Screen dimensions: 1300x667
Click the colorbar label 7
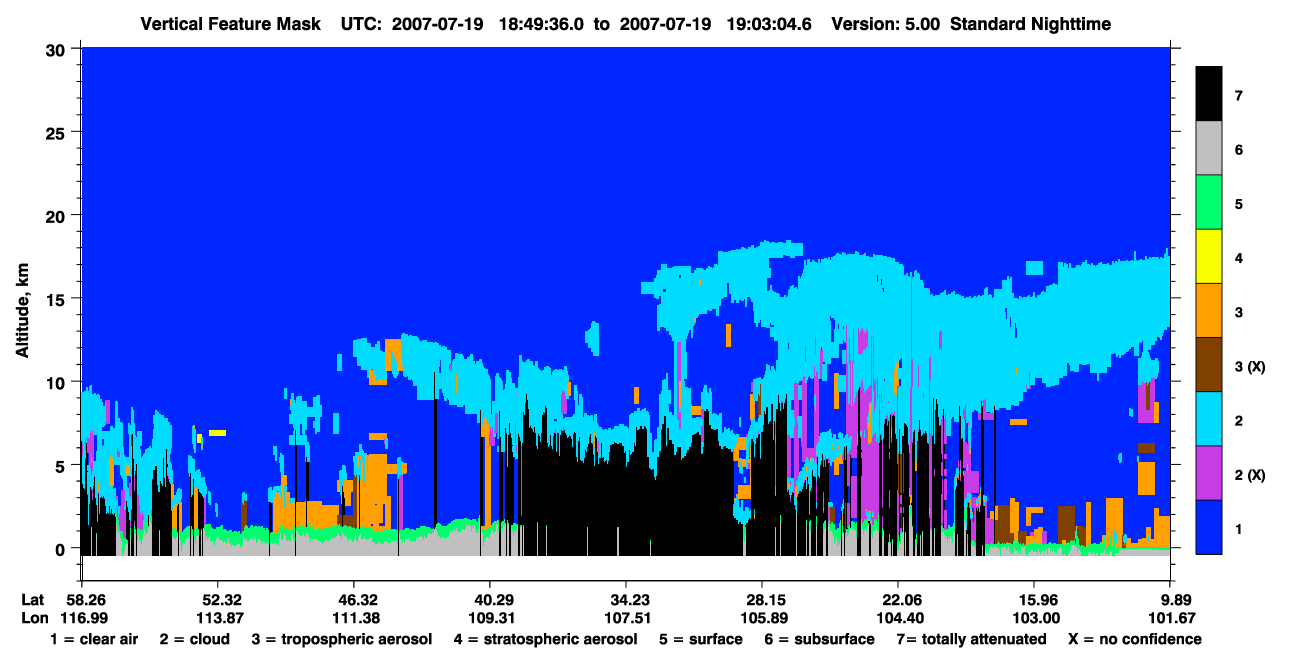tap(1239, 96)
